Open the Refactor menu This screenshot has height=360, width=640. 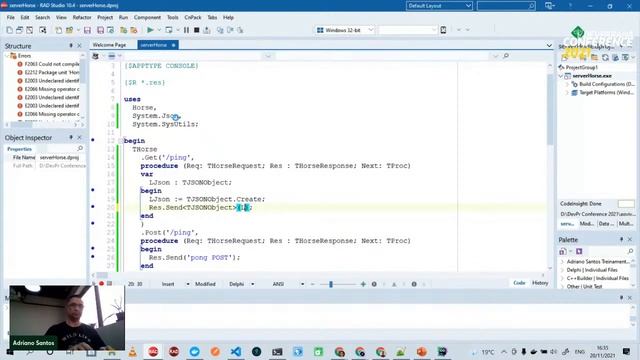[82, 18]
